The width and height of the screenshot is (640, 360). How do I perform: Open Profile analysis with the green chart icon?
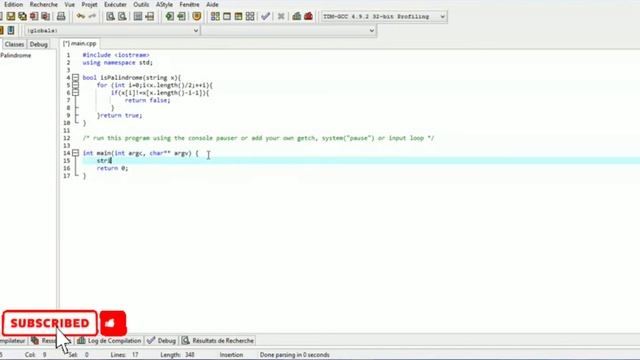point(297,16)
